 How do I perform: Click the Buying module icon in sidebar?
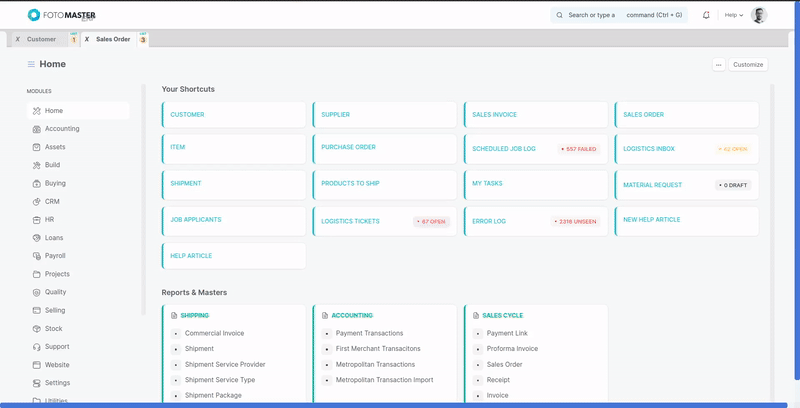37,183
